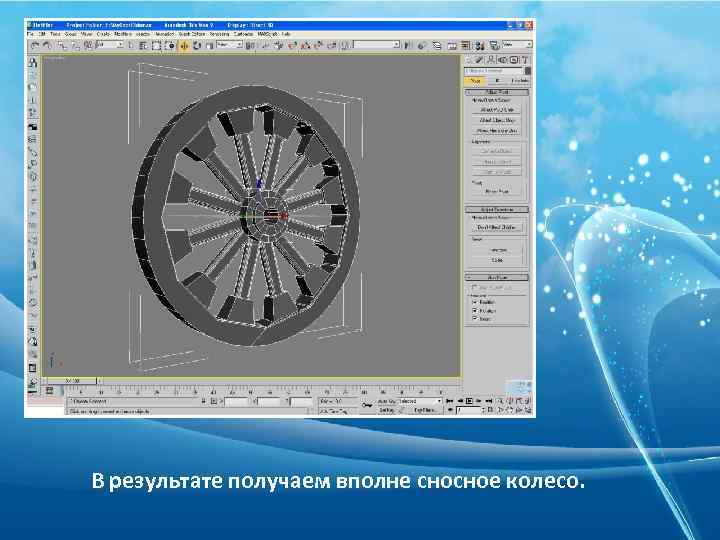
Task: Open the Time Configuration icon
Action: click(x=490, y=409)
